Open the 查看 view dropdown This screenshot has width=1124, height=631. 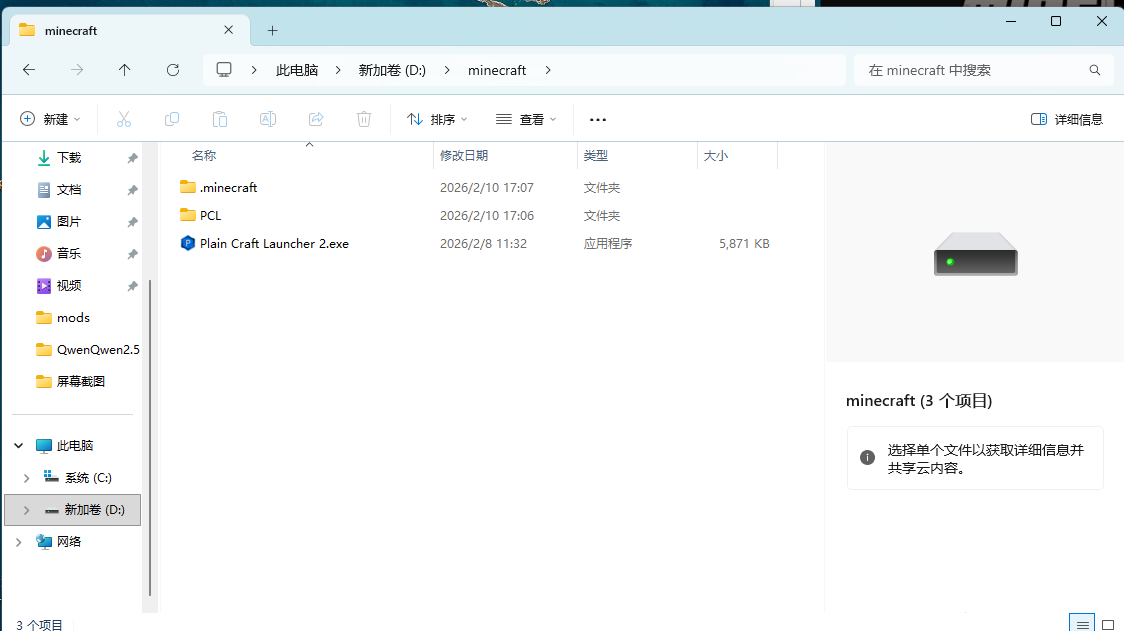click(x=526, y=119)
